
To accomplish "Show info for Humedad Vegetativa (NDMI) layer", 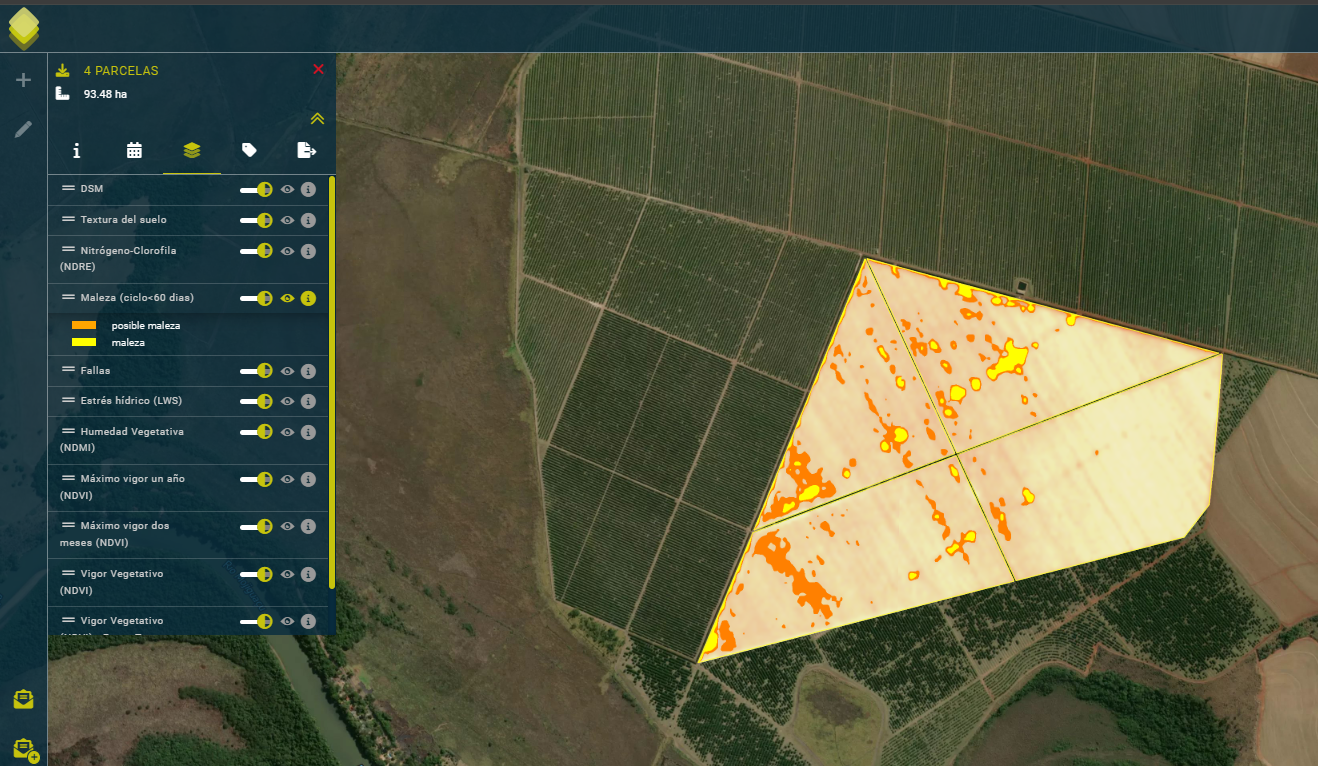I will pyautogui.click(x=308, y=432).
